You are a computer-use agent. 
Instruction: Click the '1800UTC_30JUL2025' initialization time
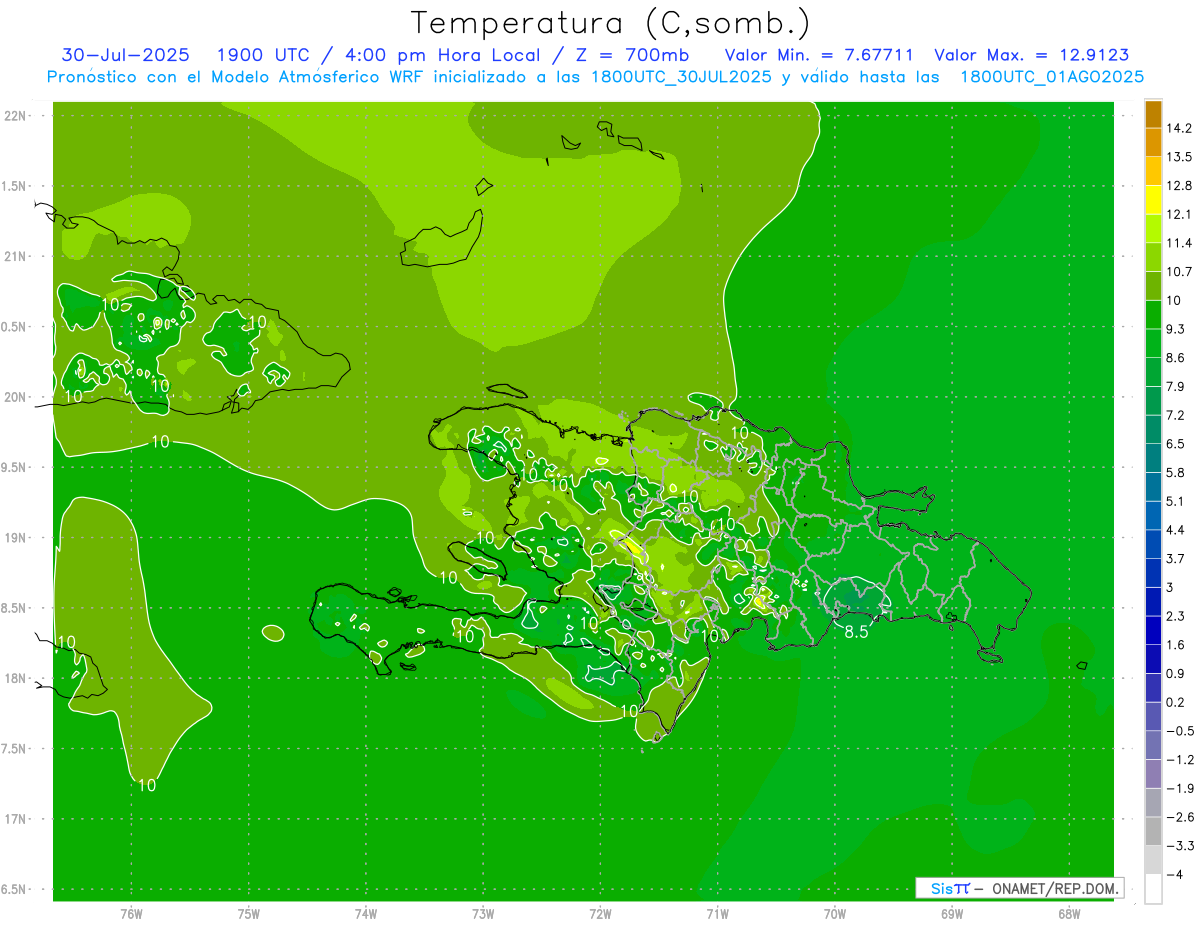(679, 76)
